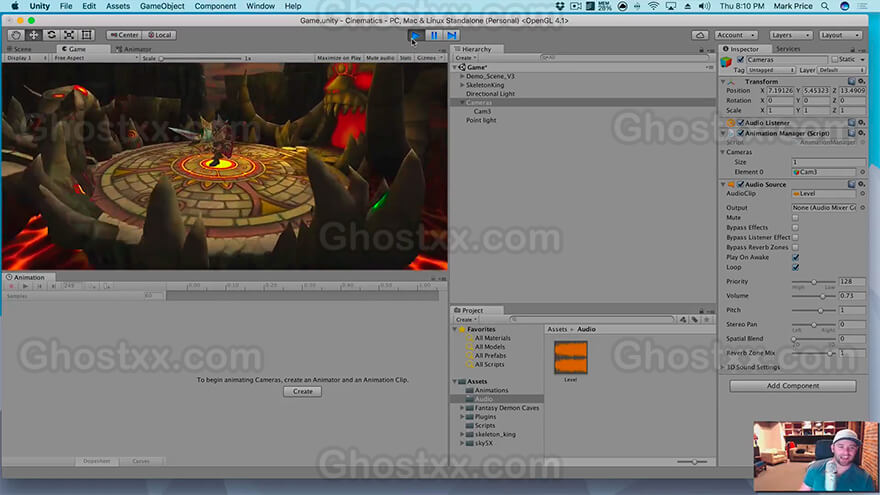
Task: Toggle Center pivot mode
Action: 124,35
